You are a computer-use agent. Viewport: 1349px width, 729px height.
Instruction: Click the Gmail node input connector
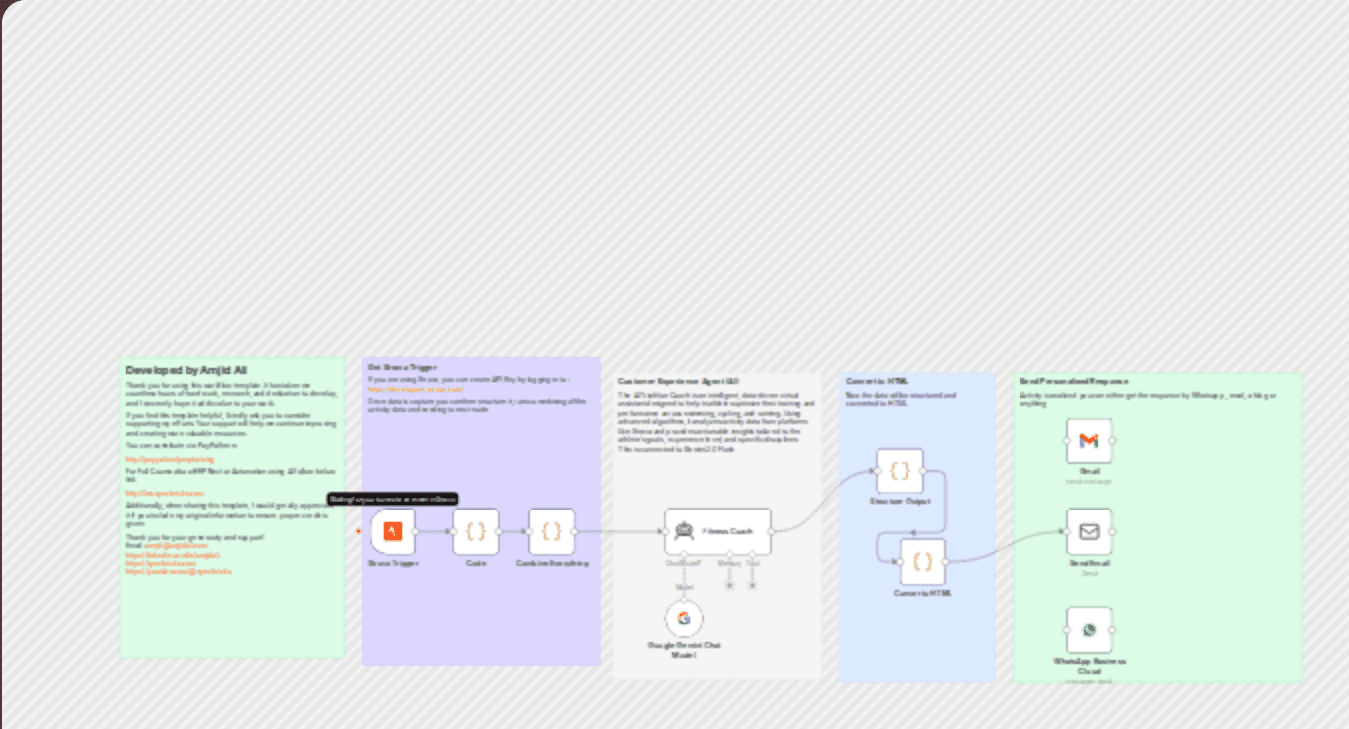pyautogui.click(x=1066, y=440)
